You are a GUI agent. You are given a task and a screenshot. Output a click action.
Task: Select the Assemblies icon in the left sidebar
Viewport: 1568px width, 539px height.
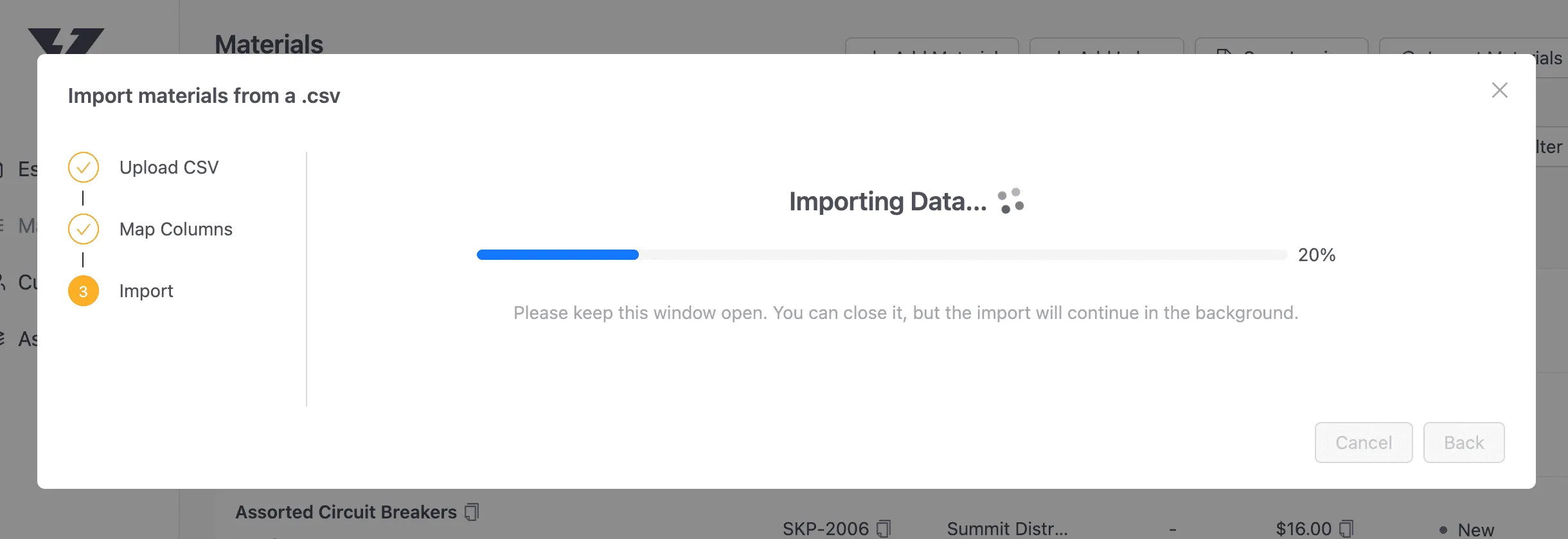click(3, 337)
